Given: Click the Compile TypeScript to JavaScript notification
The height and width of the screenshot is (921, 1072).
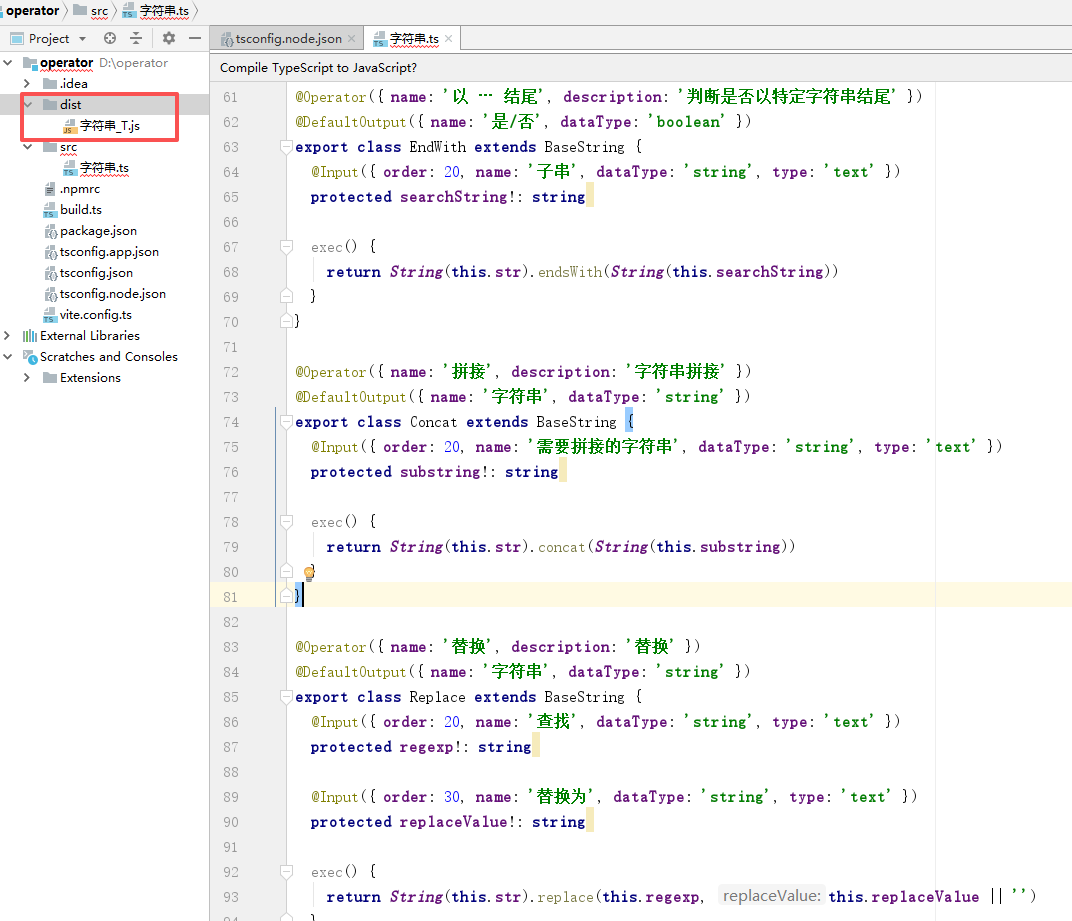Looking at the screenshot, I should click(x=318, y=68).
